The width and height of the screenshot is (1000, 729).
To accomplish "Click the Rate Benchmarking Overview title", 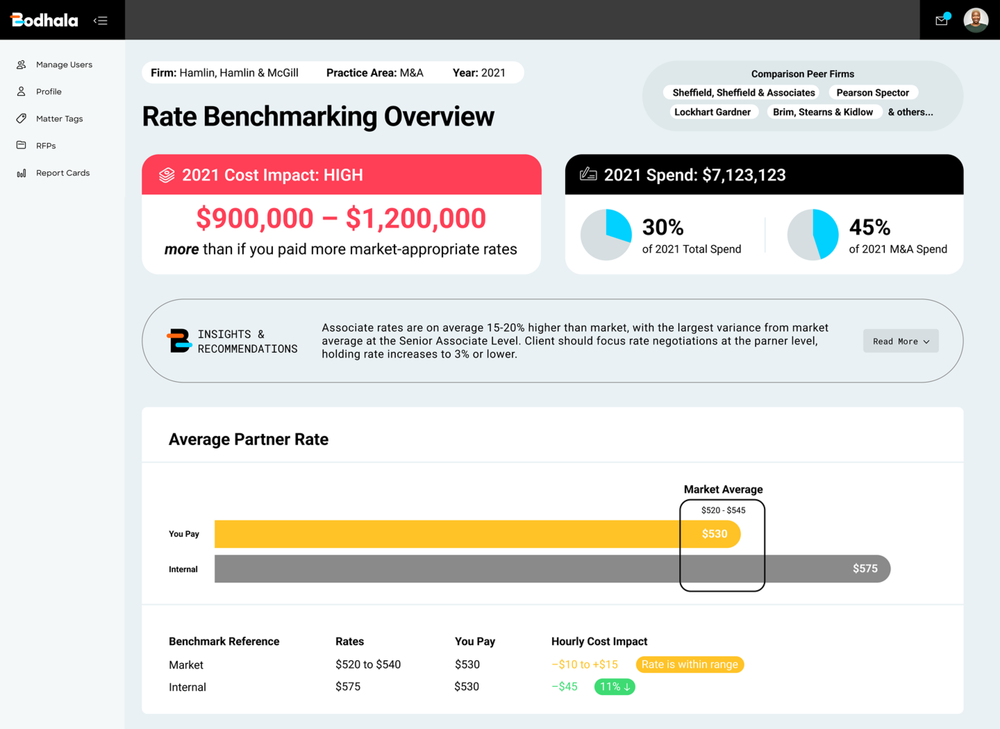I will [318, 117].
